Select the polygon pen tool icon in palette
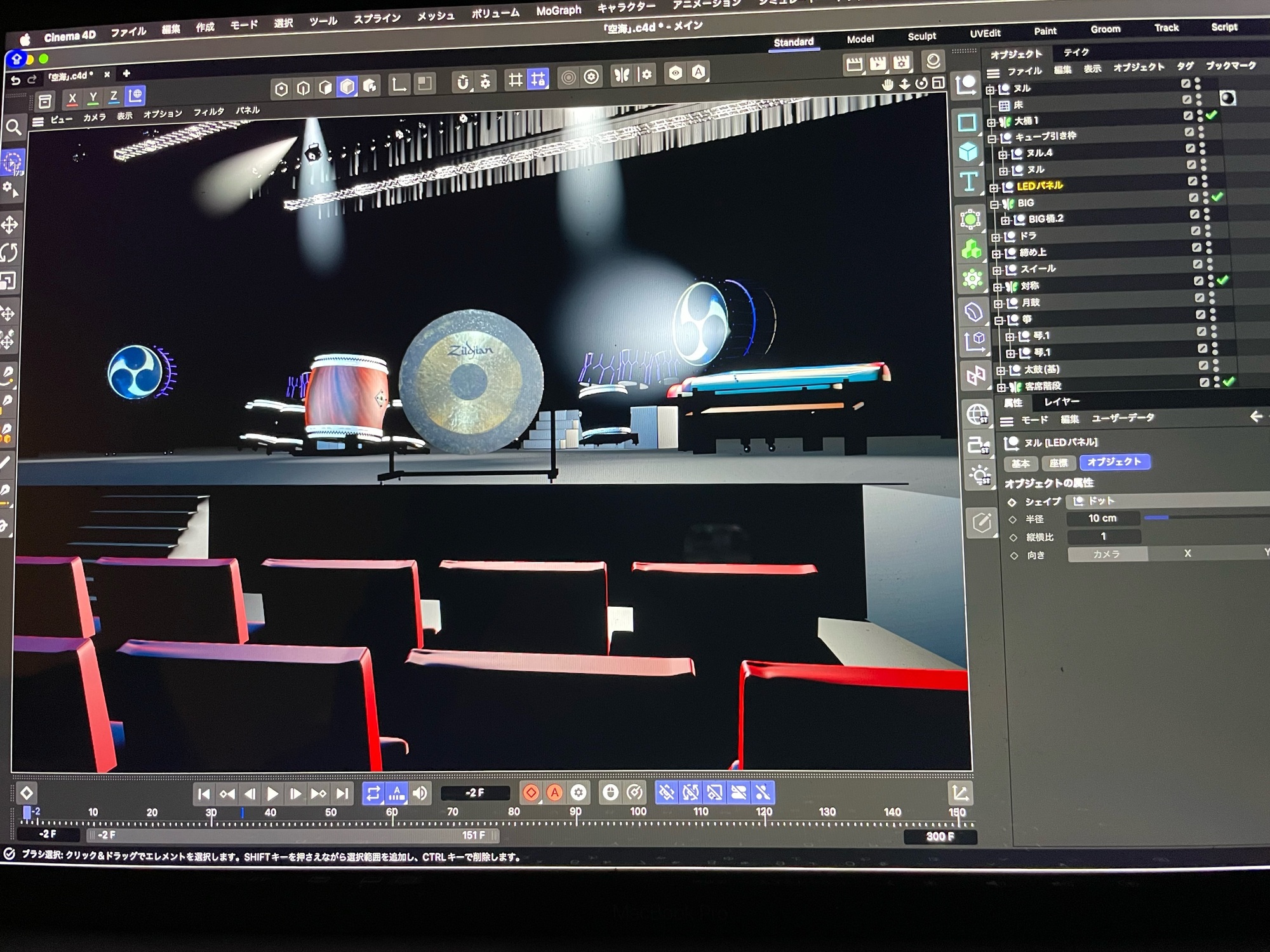The width and height of the screenshot is (1270, 952). [981, 524]
